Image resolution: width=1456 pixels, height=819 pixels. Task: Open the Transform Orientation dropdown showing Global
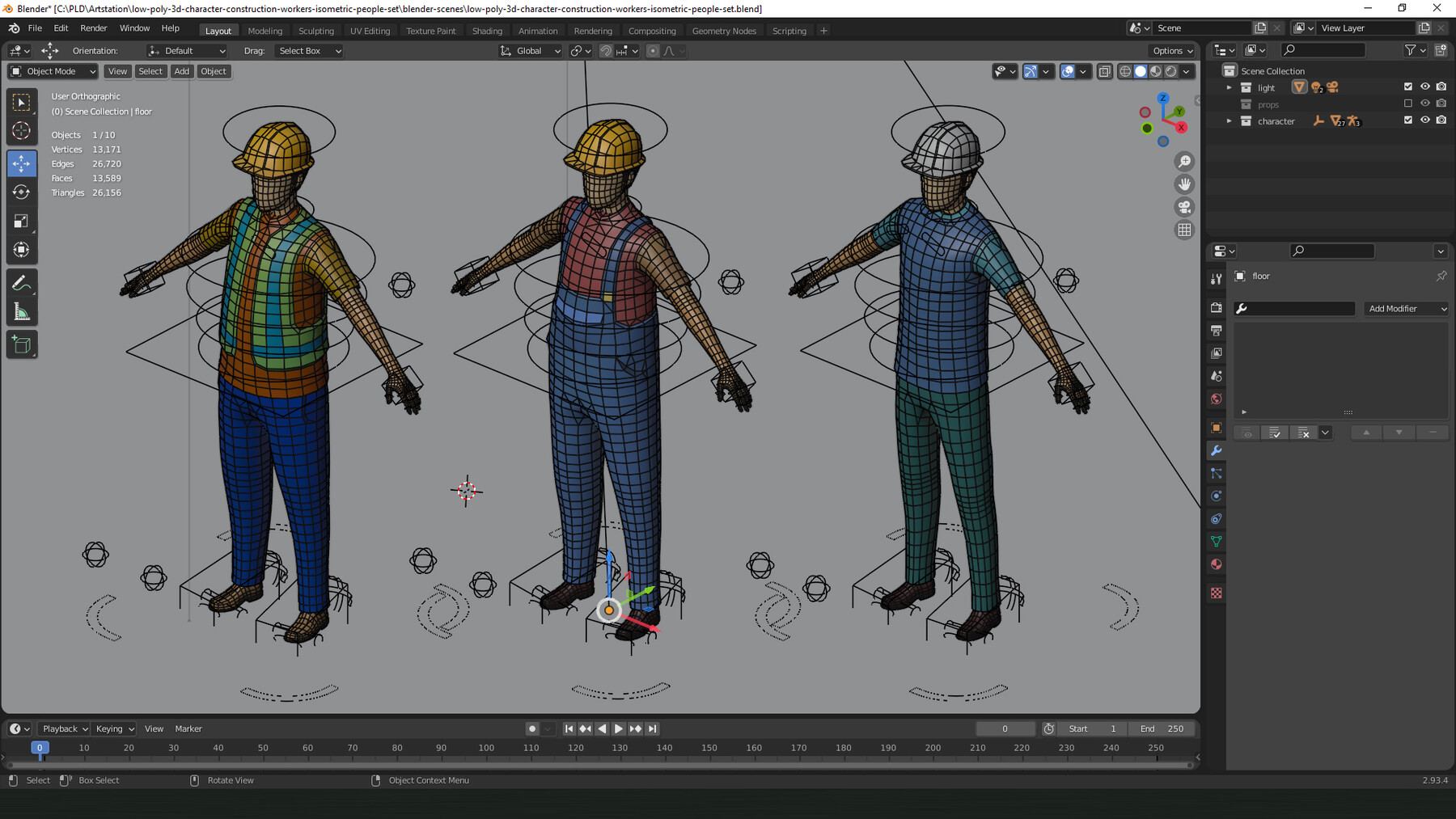coord(530,51)
